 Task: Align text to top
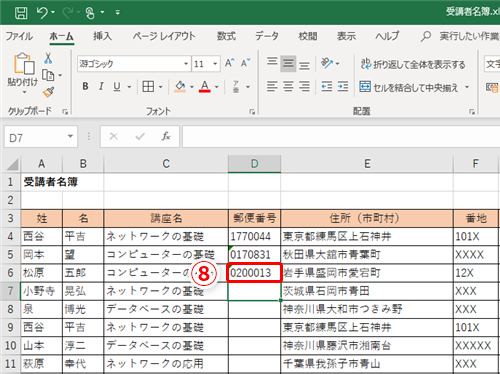(x=272, y=63)
